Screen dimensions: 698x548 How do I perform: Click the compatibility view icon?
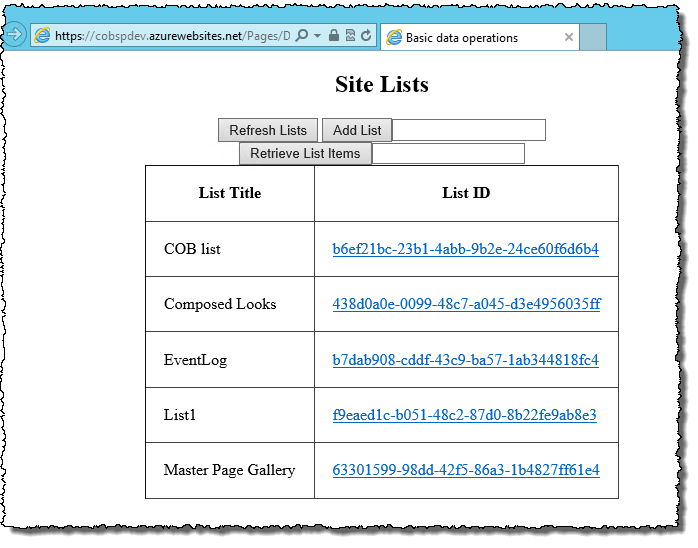350,35
